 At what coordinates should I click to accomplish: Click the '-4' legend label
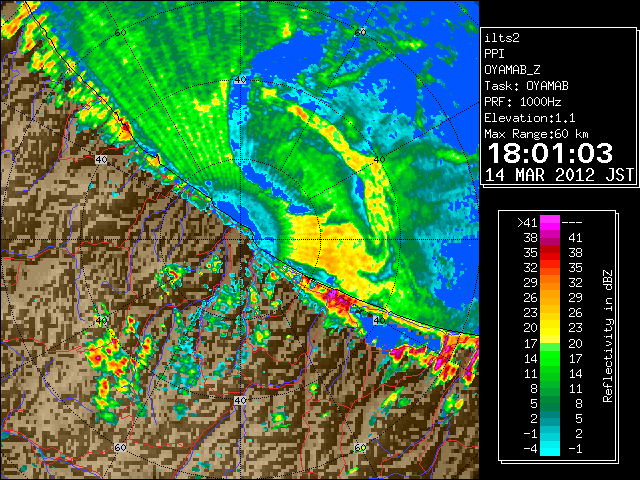[x=530, y=449]
